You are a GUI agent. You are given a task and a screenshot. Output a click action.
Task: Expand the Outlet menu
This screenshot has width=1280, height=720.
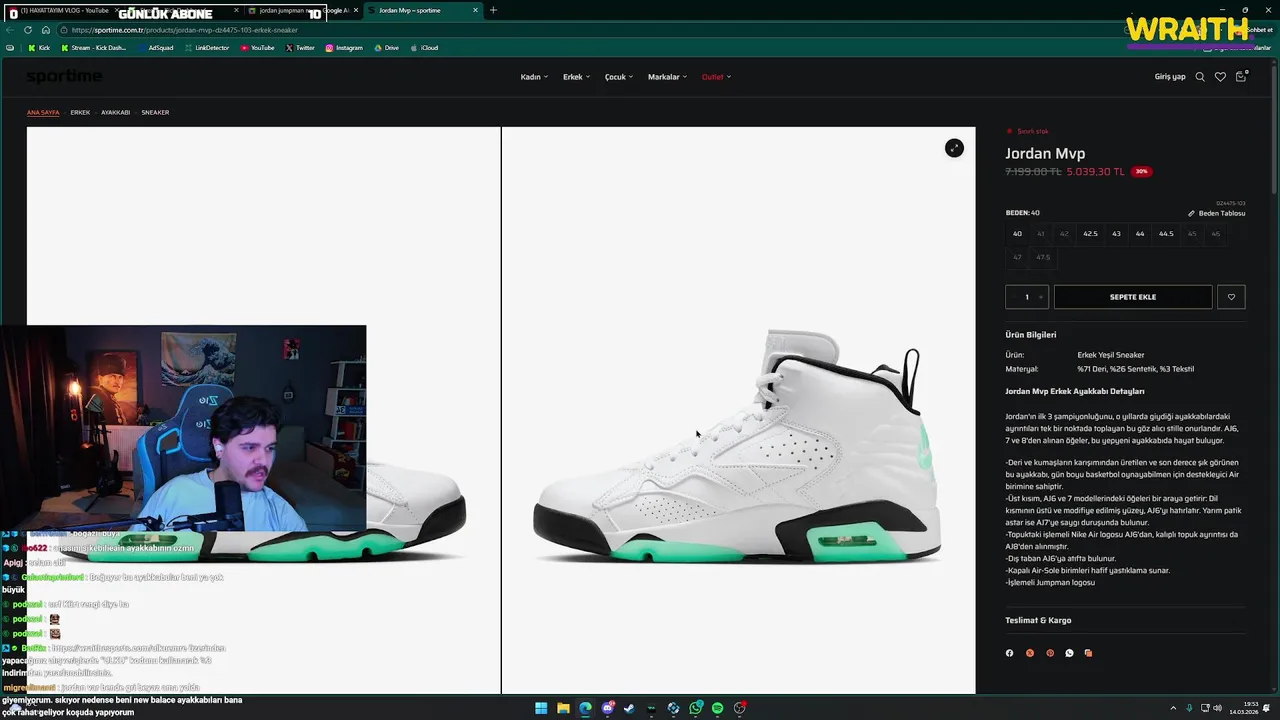click(716, 77)
